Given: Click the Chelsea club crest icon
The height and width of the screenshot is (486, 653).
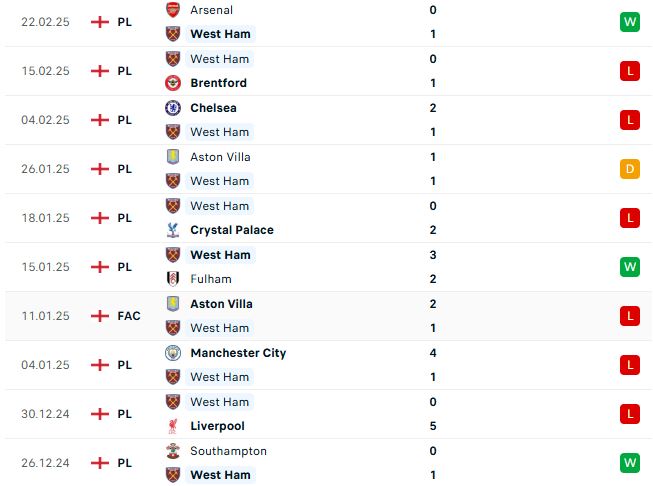Looking at the screenshot, I should (173, 108).
